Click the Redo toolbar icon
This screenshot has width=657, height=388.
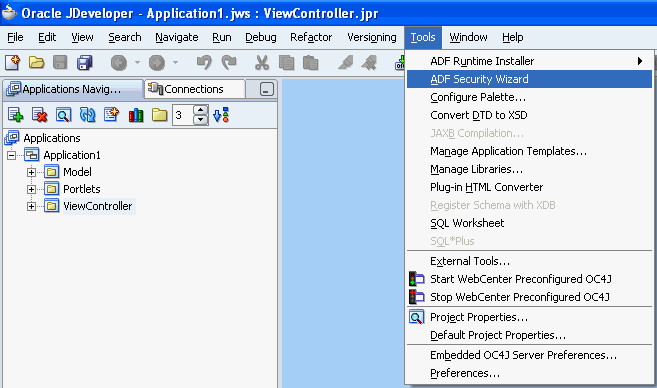coord(229,63)
